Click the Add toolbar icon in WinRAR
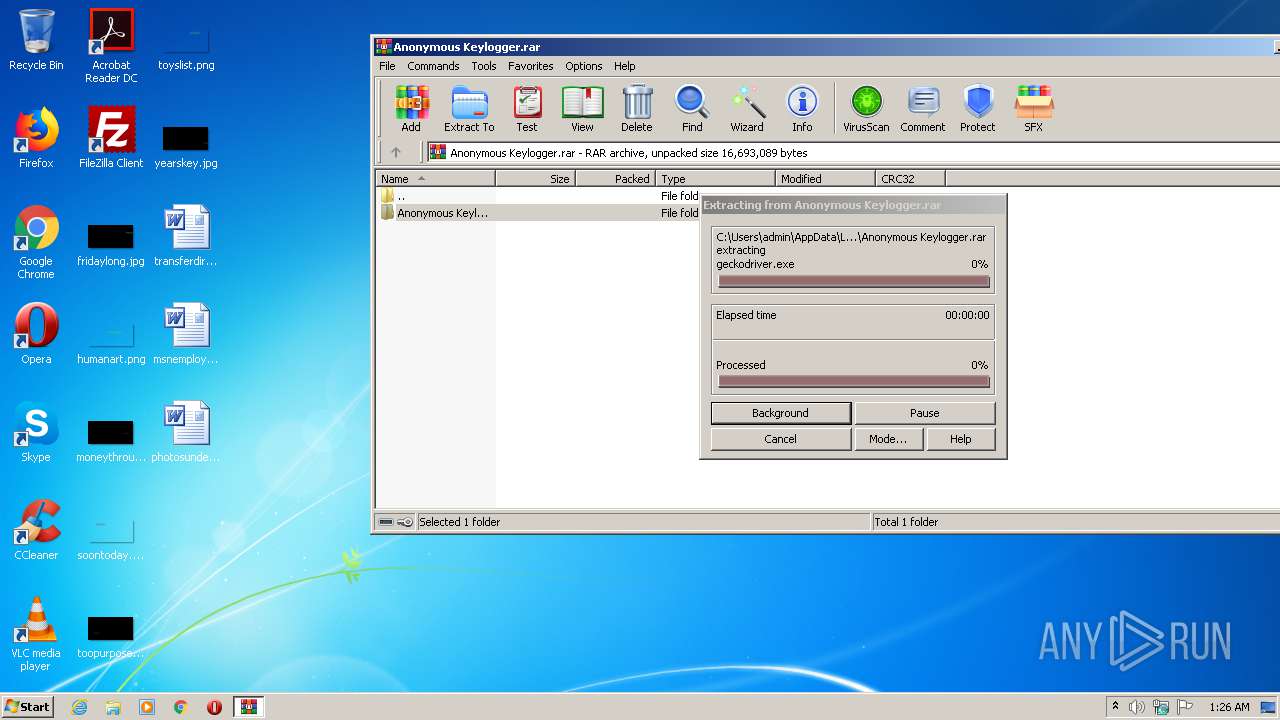The height and width of the screenshot is (720, 1280). pos(411,108)
